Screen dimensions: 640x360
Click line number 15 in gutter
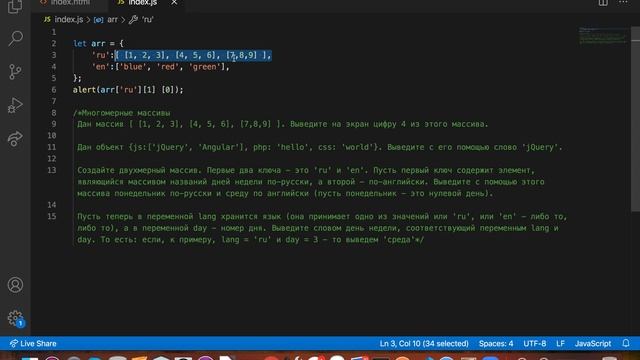(x=52, y=216)
